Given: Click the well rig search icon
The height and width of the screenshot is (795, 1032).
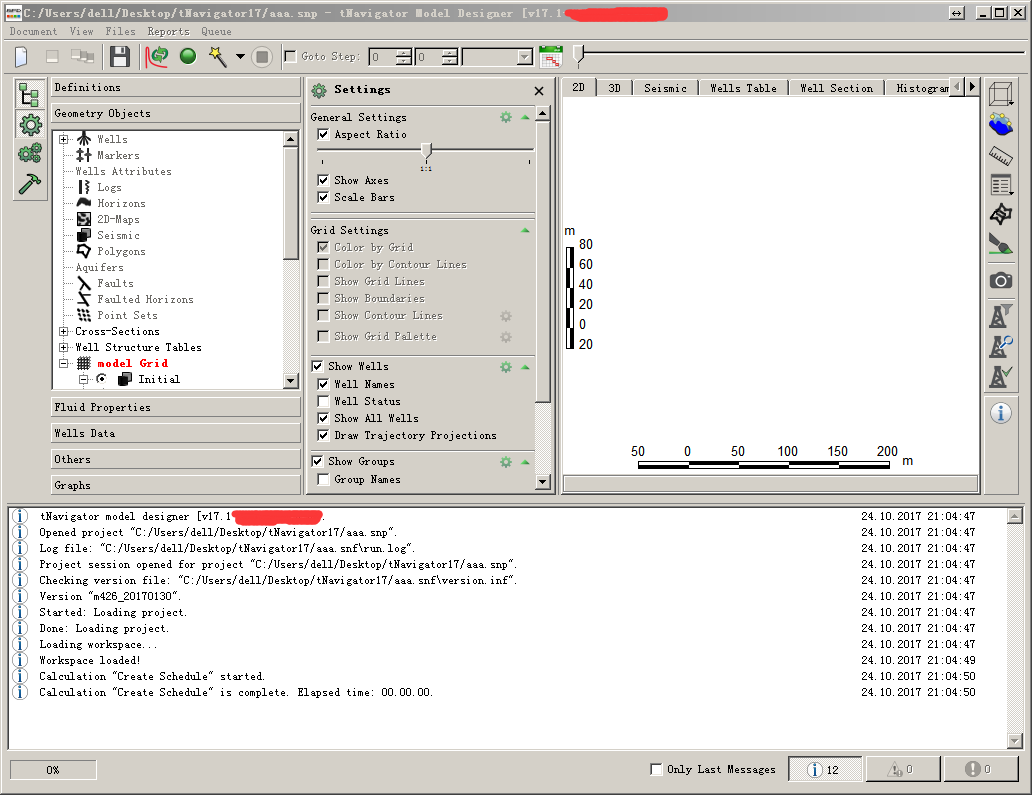Looking at the screenshot, I should coord(1000,346).
